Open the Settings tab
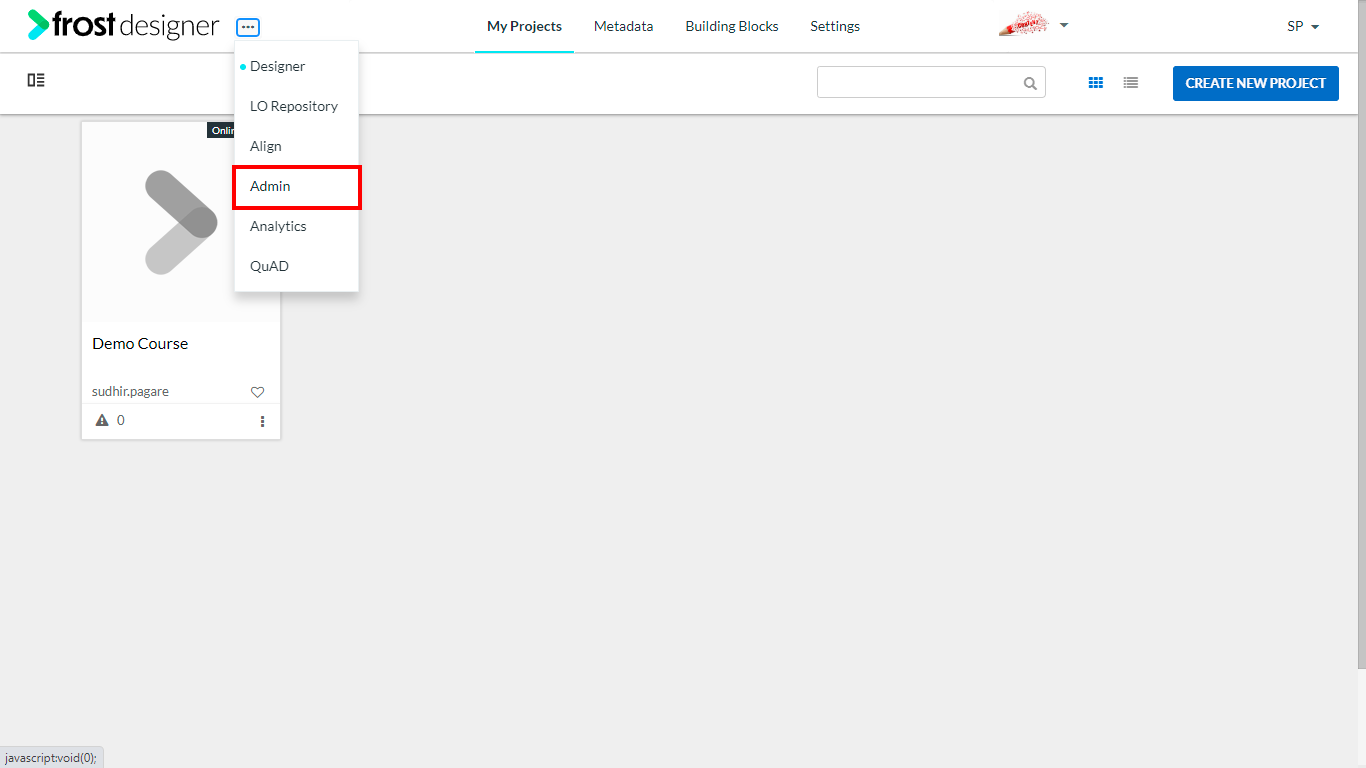Image resolution: width=1366 pixels, height=768 pixels. click(x=835, y=27)
